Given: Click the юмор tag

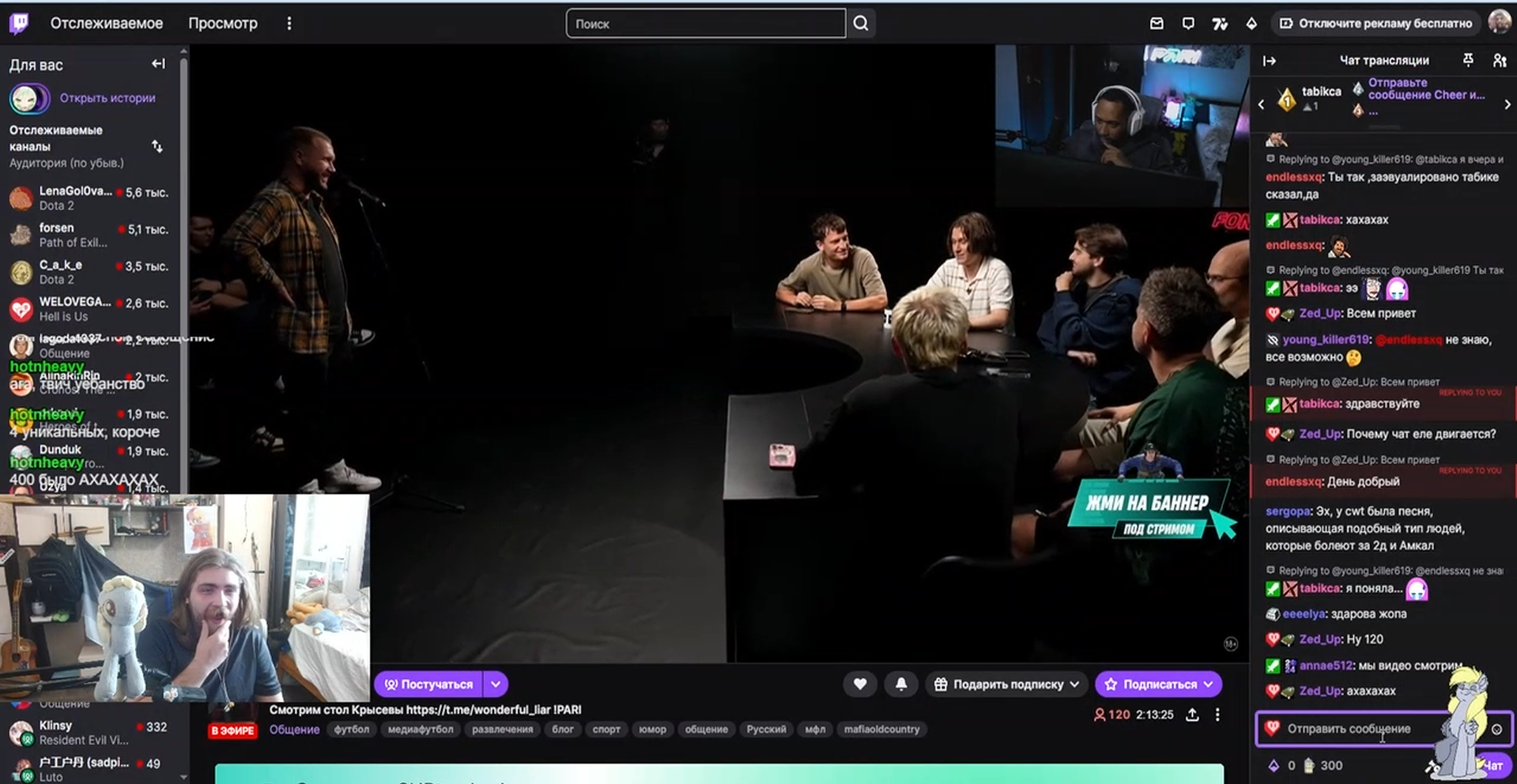Looking at the screenshot, I should (652, 729).
